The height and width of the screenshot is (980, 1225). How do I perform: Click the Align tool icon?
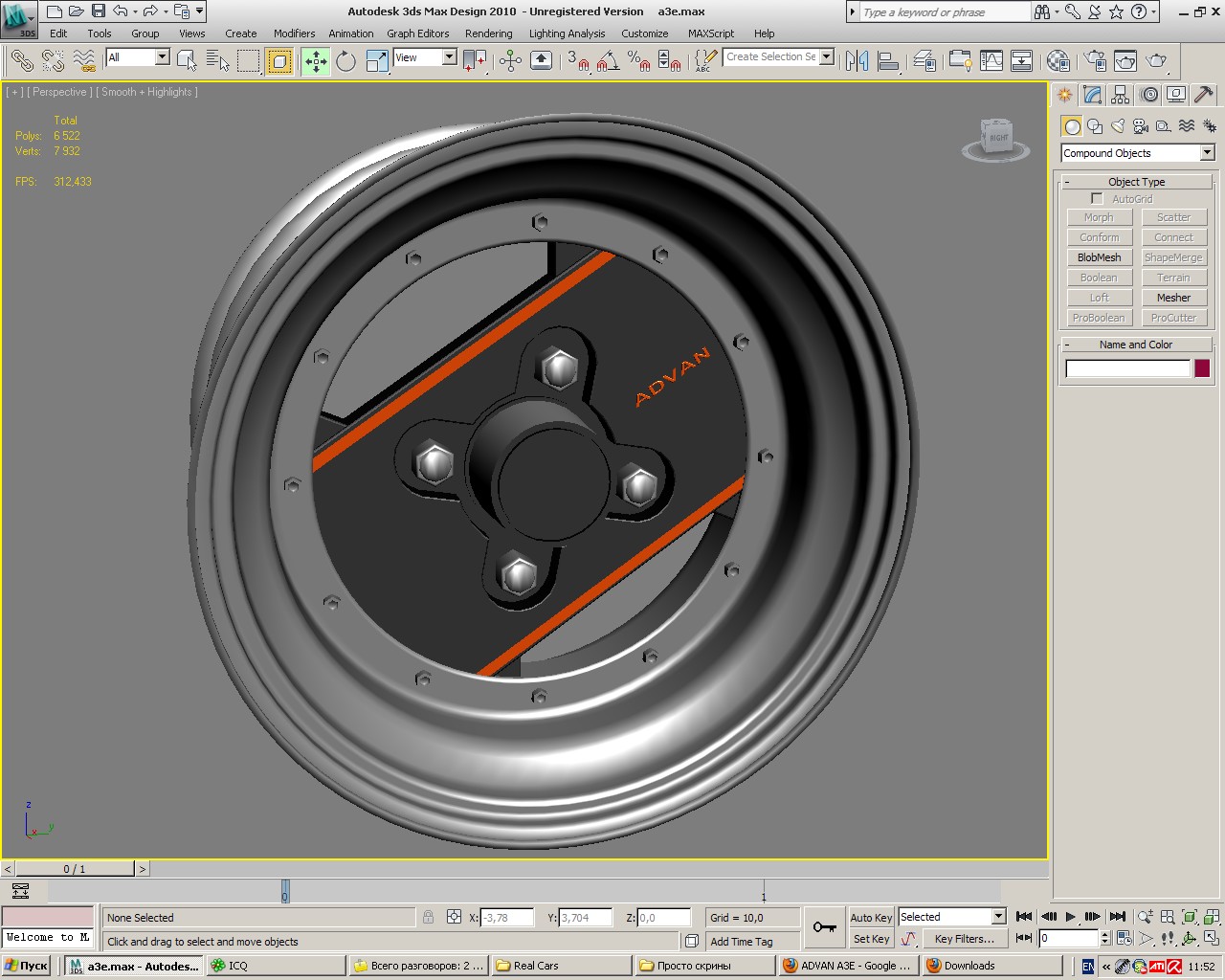tap(888, 61)
